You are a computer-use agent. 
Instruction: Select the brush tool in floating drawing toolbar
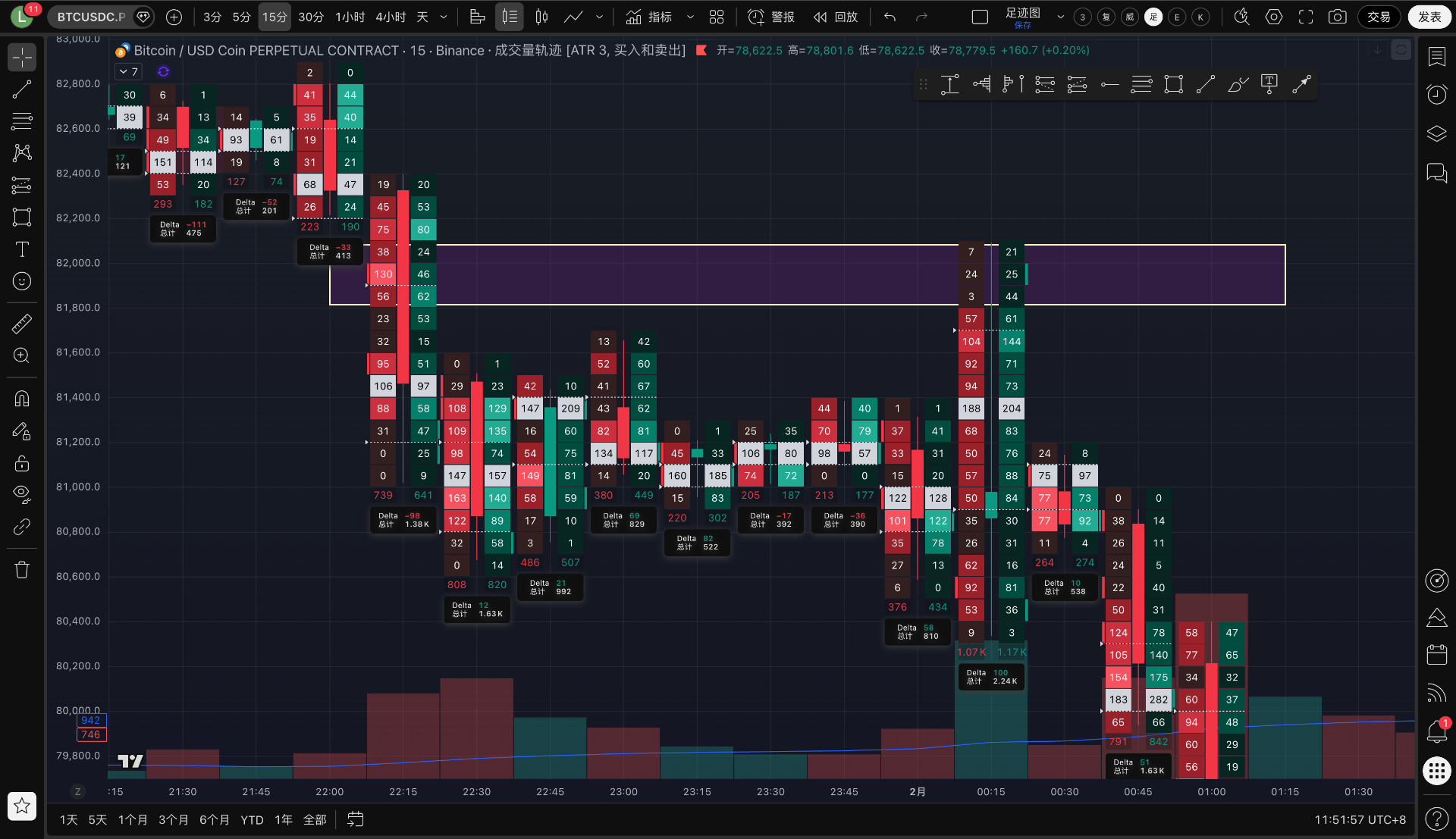[x=1238, y=84]
